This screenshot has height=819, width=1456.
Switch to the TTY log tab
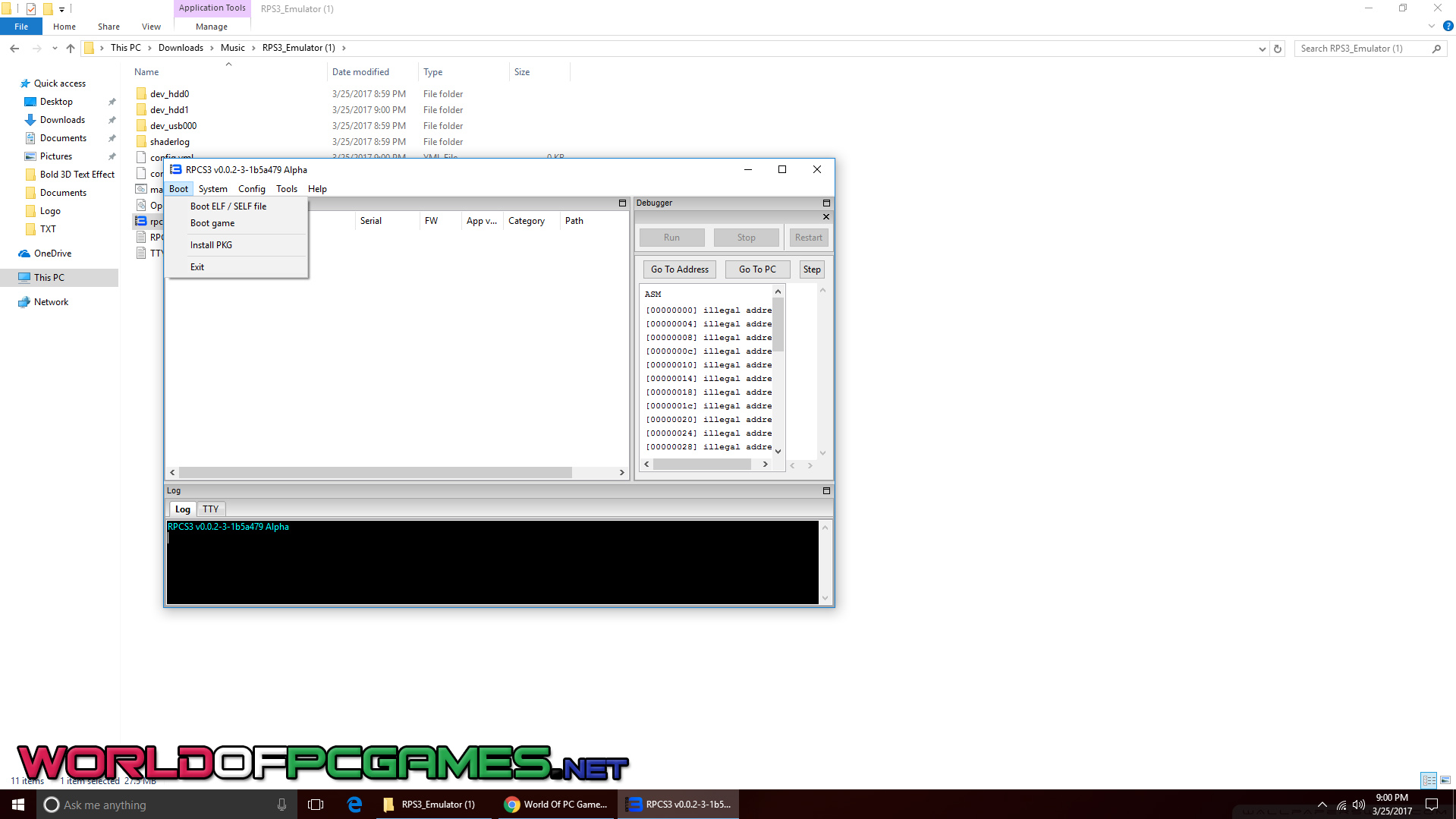210,509
